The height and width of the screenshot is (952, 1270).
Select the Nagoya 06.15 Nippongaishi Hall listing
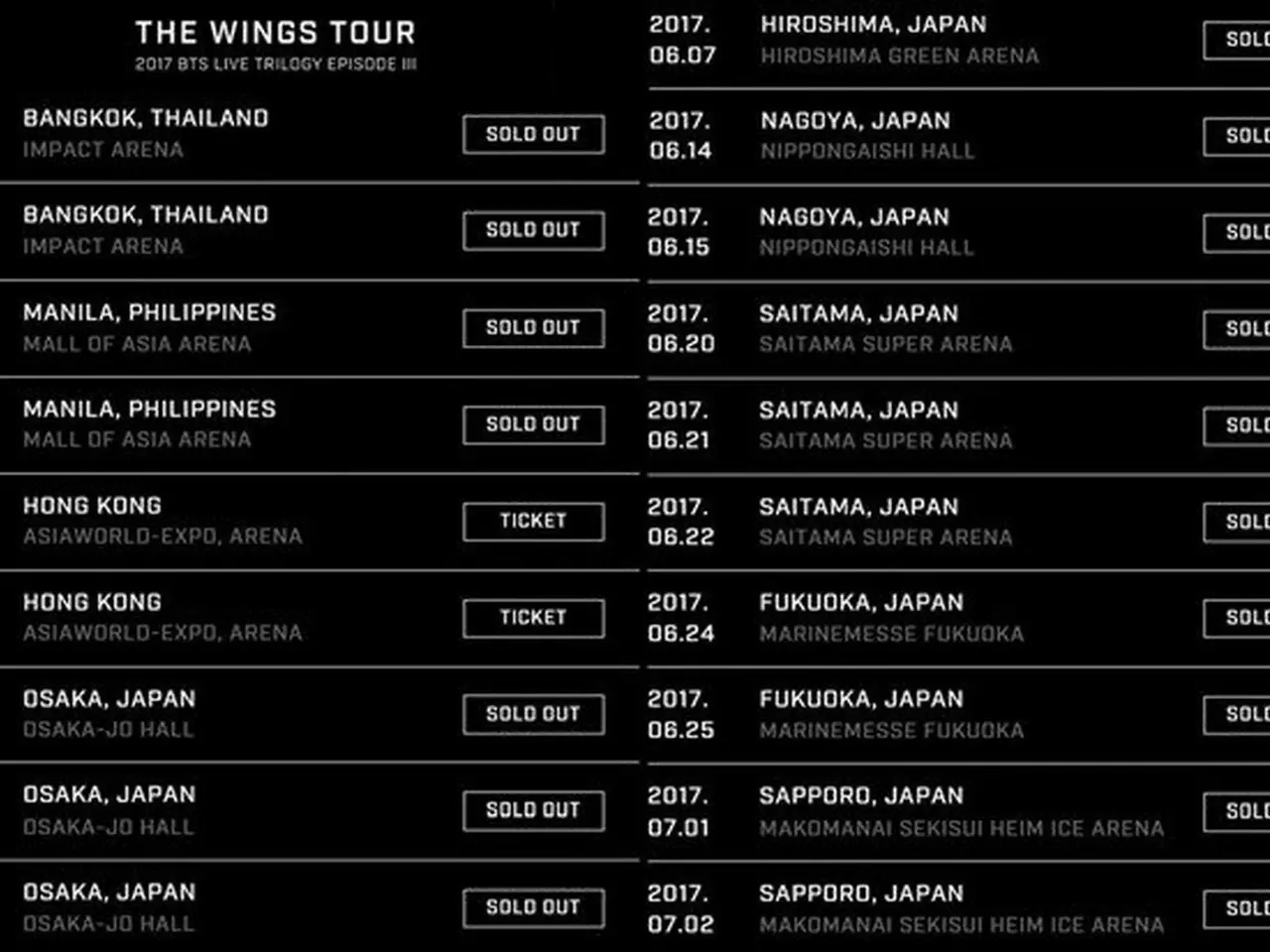(x=958, y=232)
